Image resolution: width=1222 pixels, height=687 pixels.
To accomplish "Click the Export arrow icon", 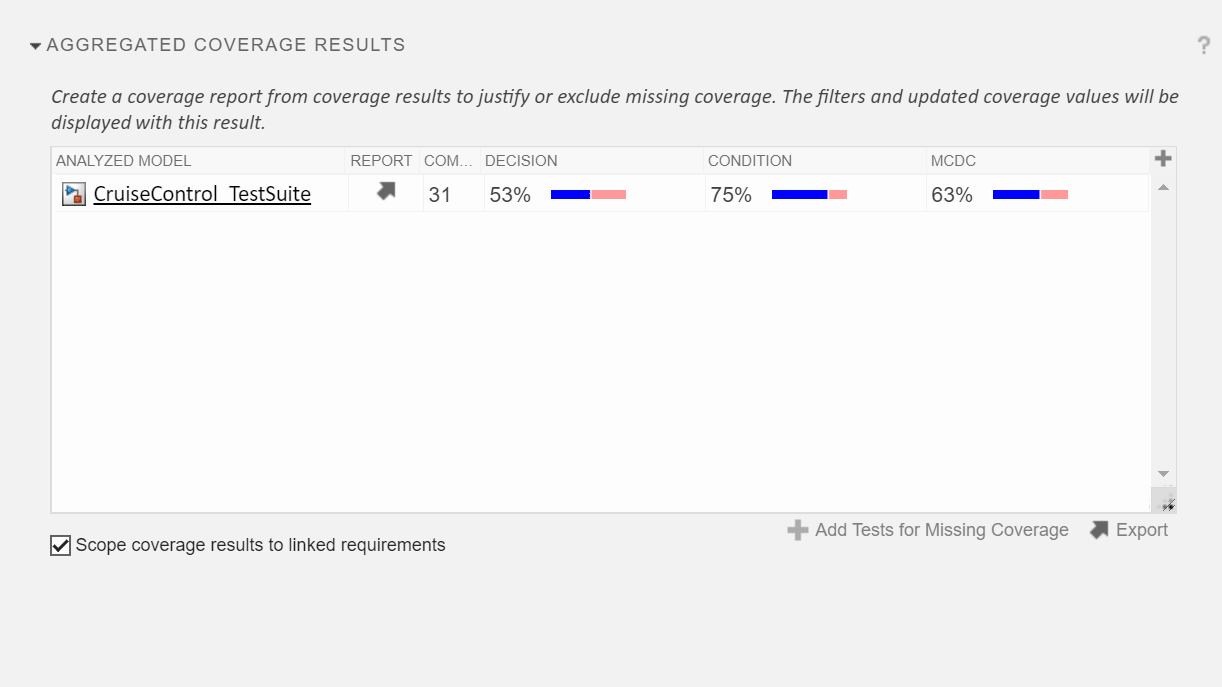I will pos(1100,529).
